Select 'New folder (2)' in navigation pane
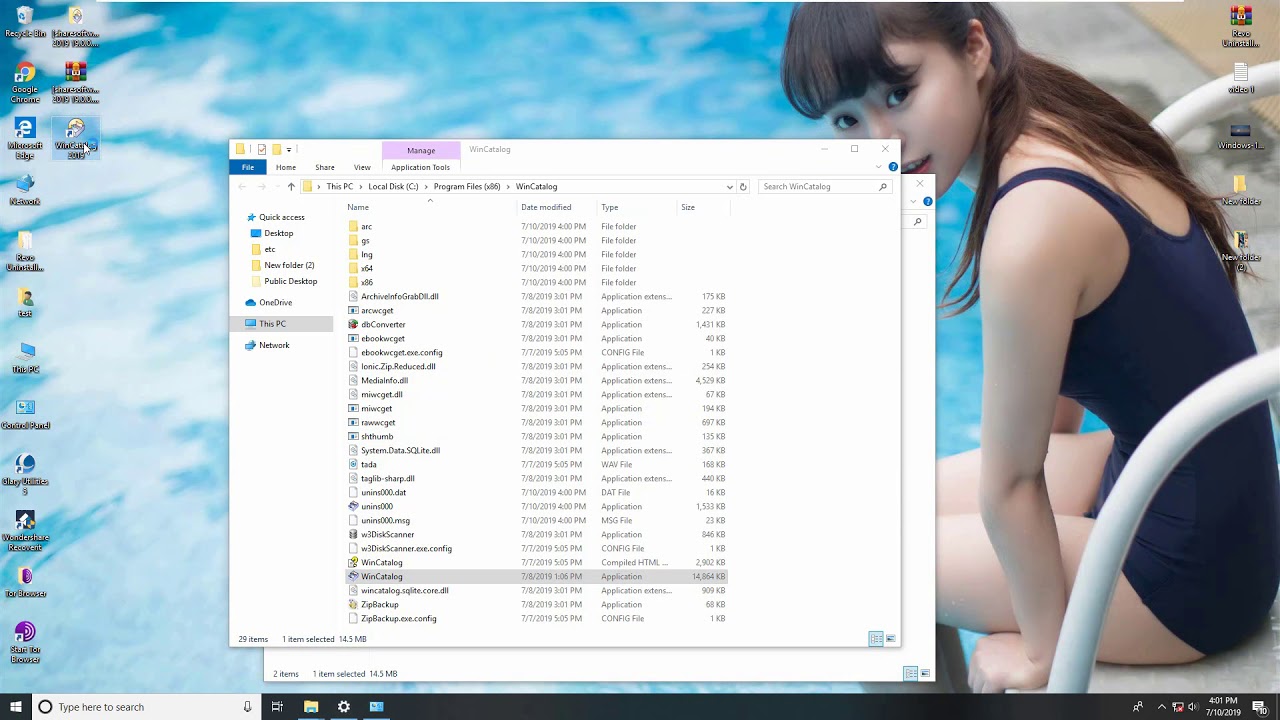The image size is (1280, 720). click(x=289, y=265)
